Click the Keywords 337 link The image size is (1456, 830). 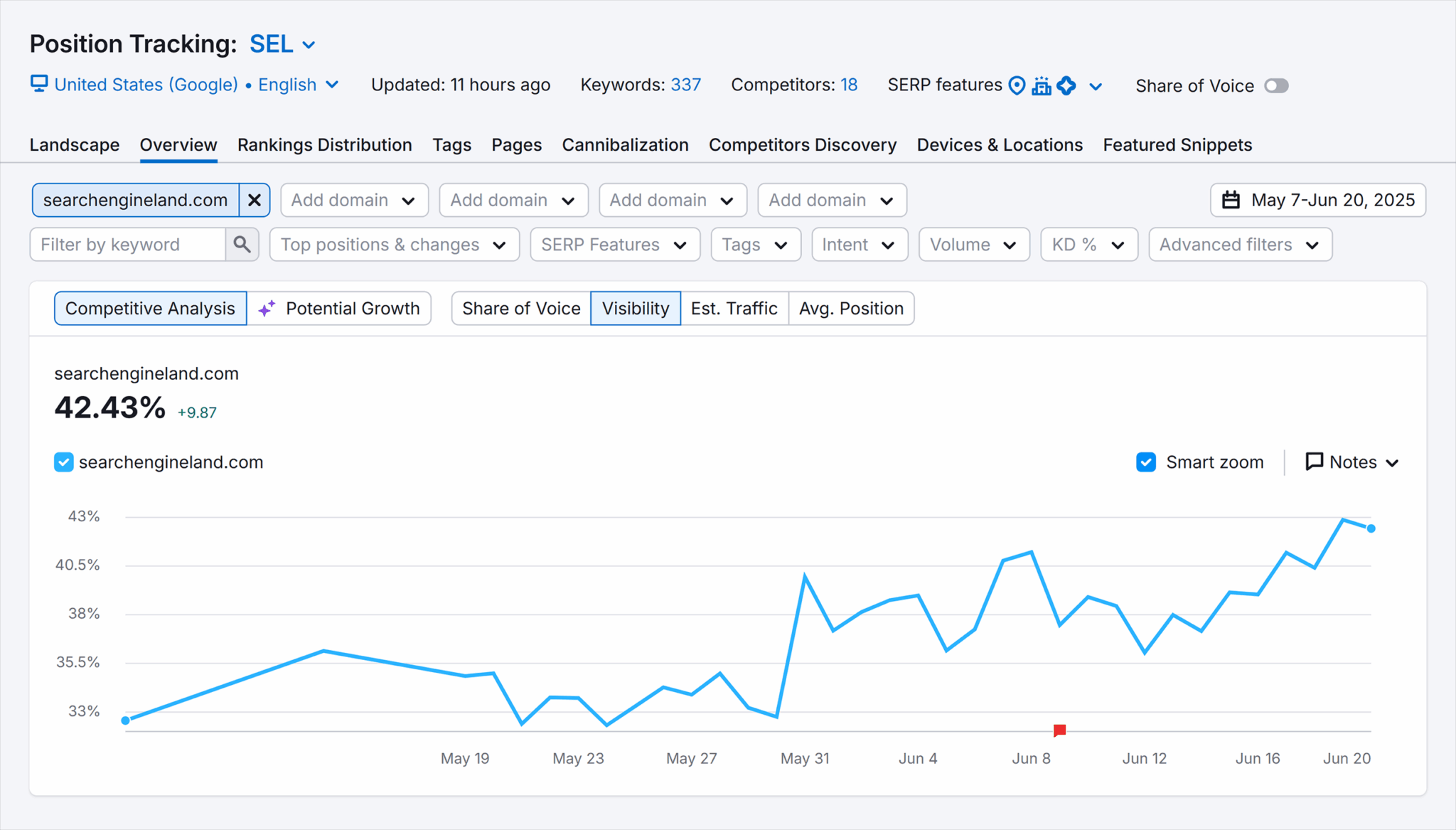click(x=685, y=84)
